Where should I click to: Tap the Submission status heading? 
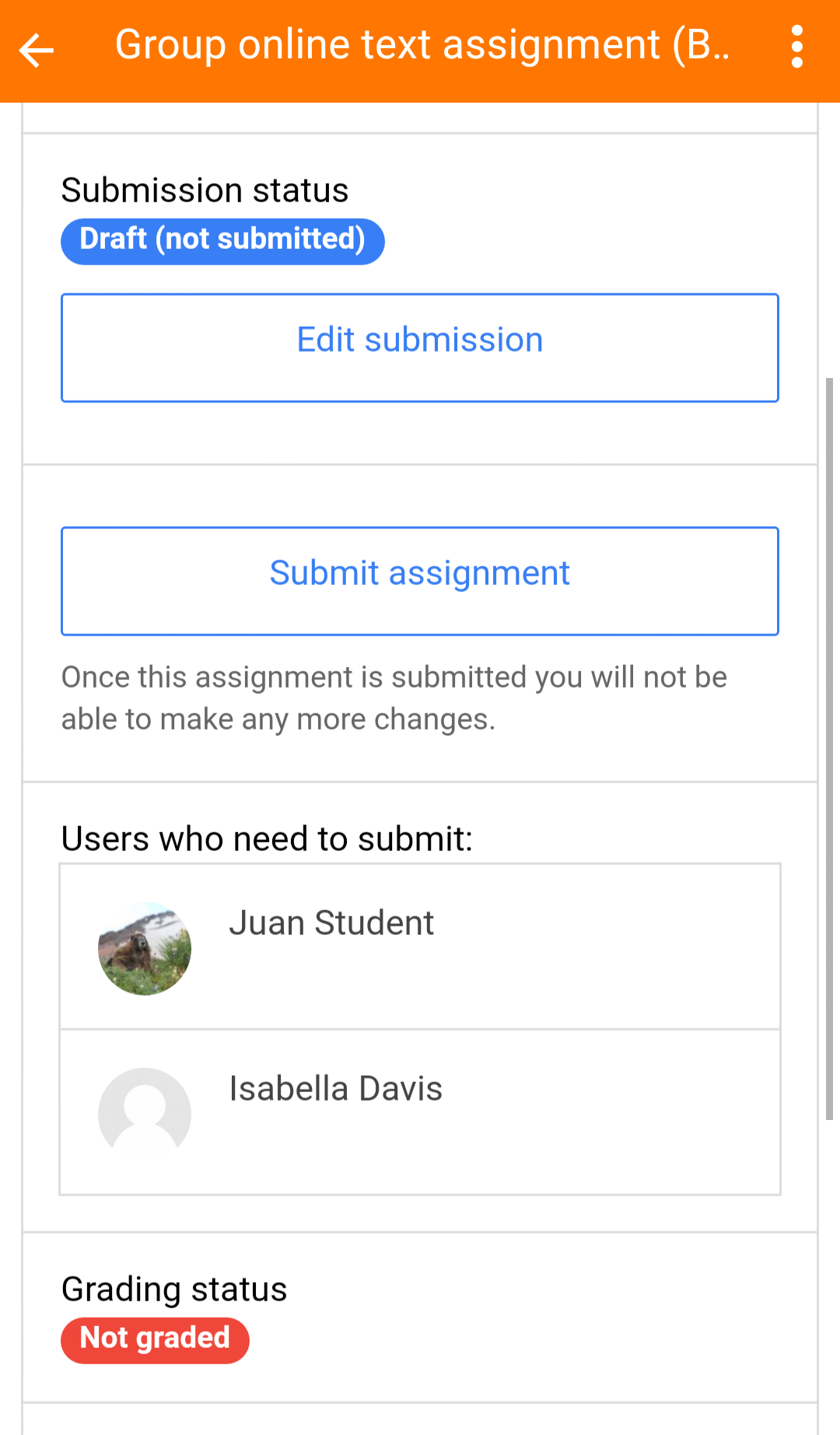[x=205, y=191]
